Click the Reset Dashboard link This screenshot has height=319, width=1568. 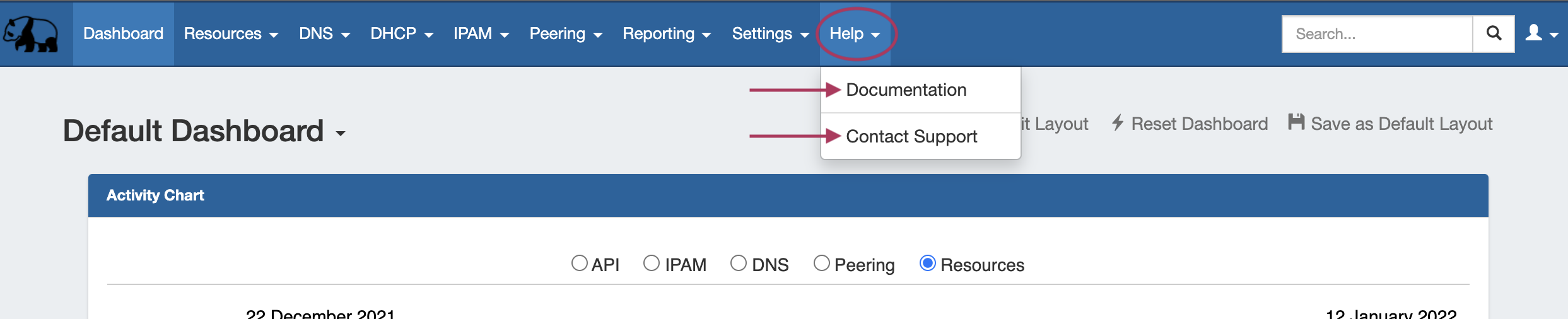coord(1199,124)
